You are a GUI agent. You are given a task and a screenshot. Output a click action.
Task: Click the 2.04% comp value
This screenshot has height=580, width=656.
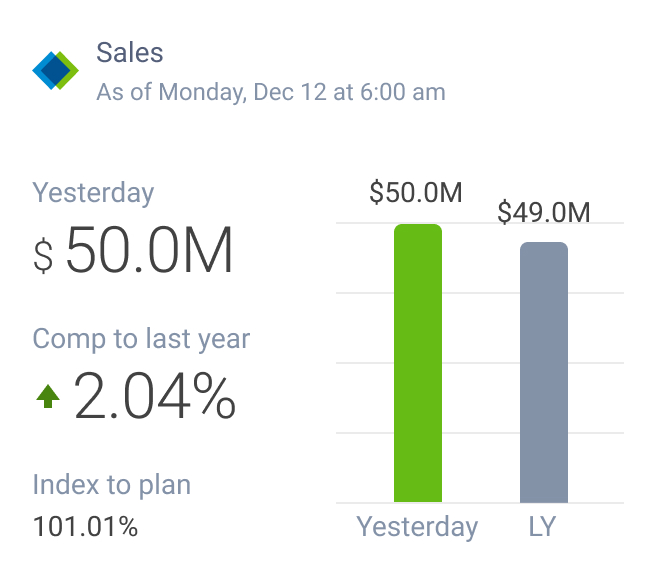pyautogui.click(x=155, y=397)
